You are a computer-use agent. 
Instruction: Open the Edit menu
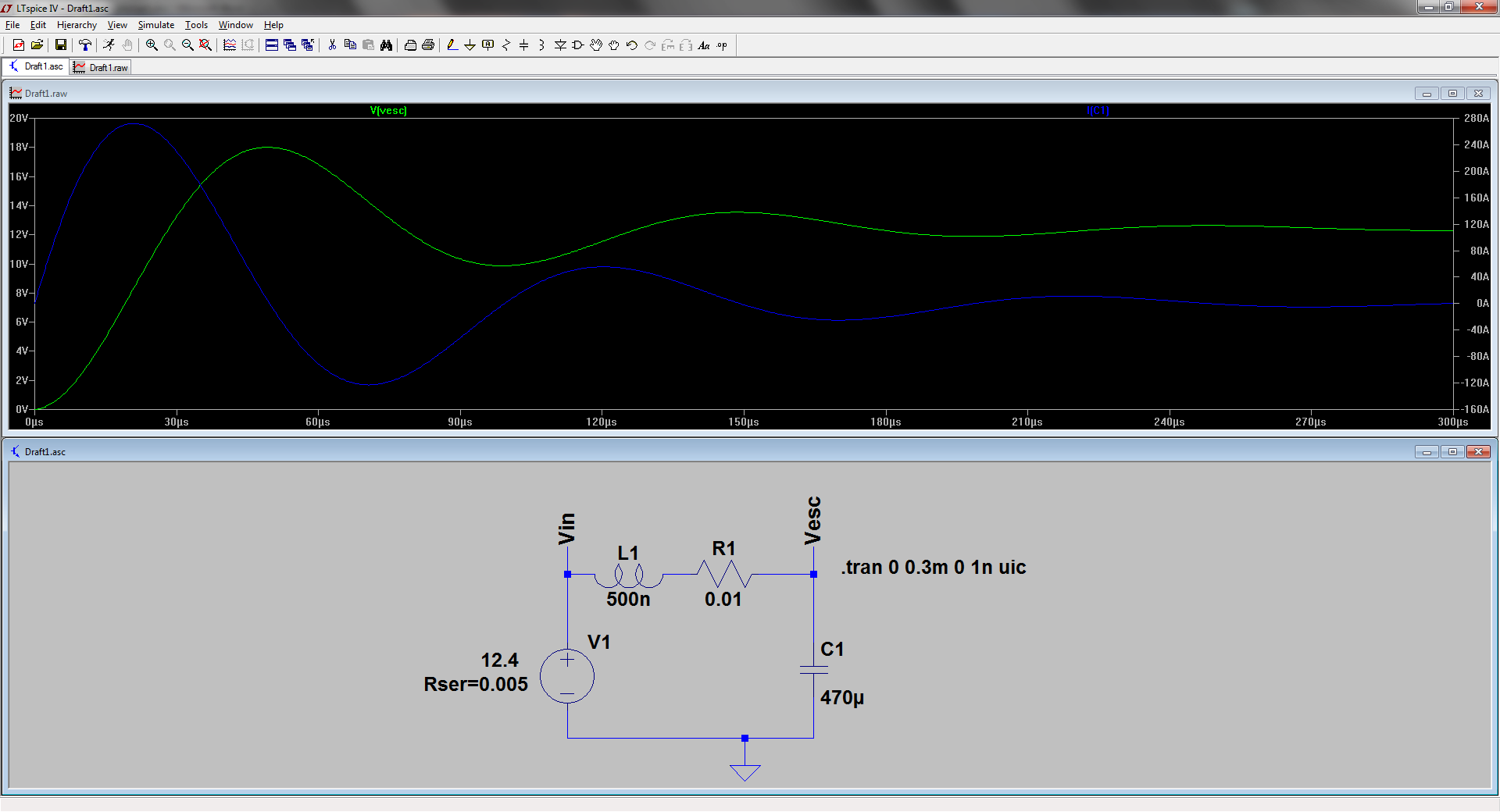(38, 25)
